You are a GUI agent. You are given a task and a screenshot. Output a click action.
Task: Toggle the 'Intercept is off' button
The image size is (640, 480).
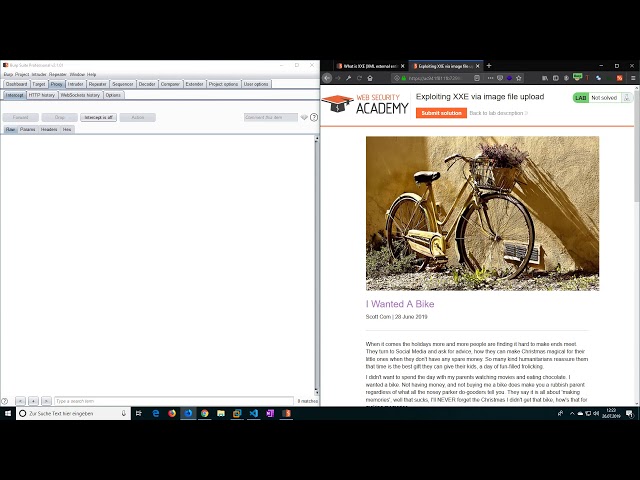click(x=98, y=118)
